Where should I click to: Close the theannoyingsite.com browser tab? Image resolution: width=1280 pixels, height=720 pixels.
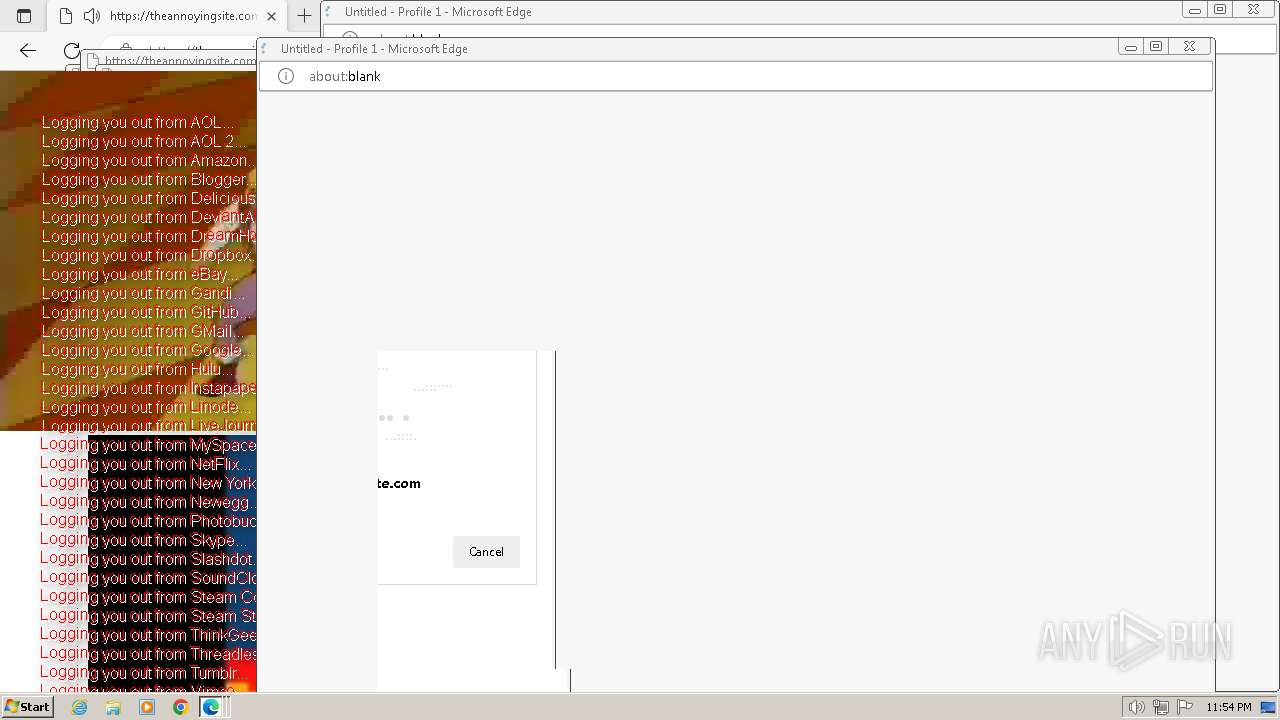tap(271, 16)
